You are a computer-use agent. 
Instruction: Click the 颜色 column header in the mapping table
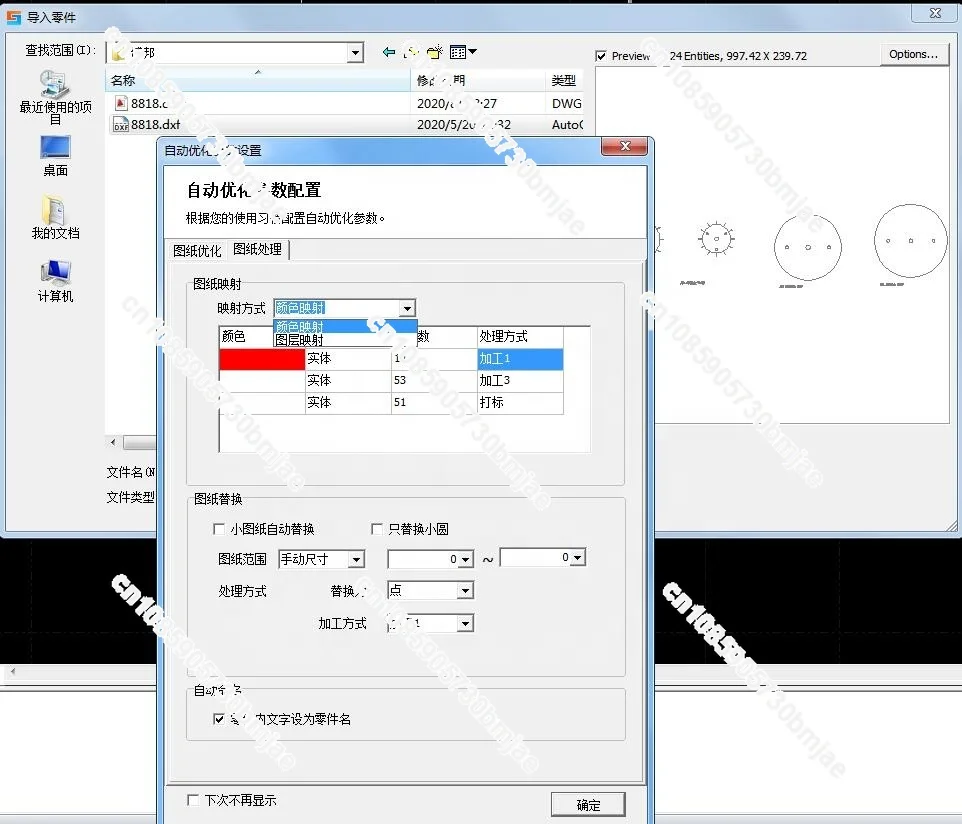(x=246, y=336)
